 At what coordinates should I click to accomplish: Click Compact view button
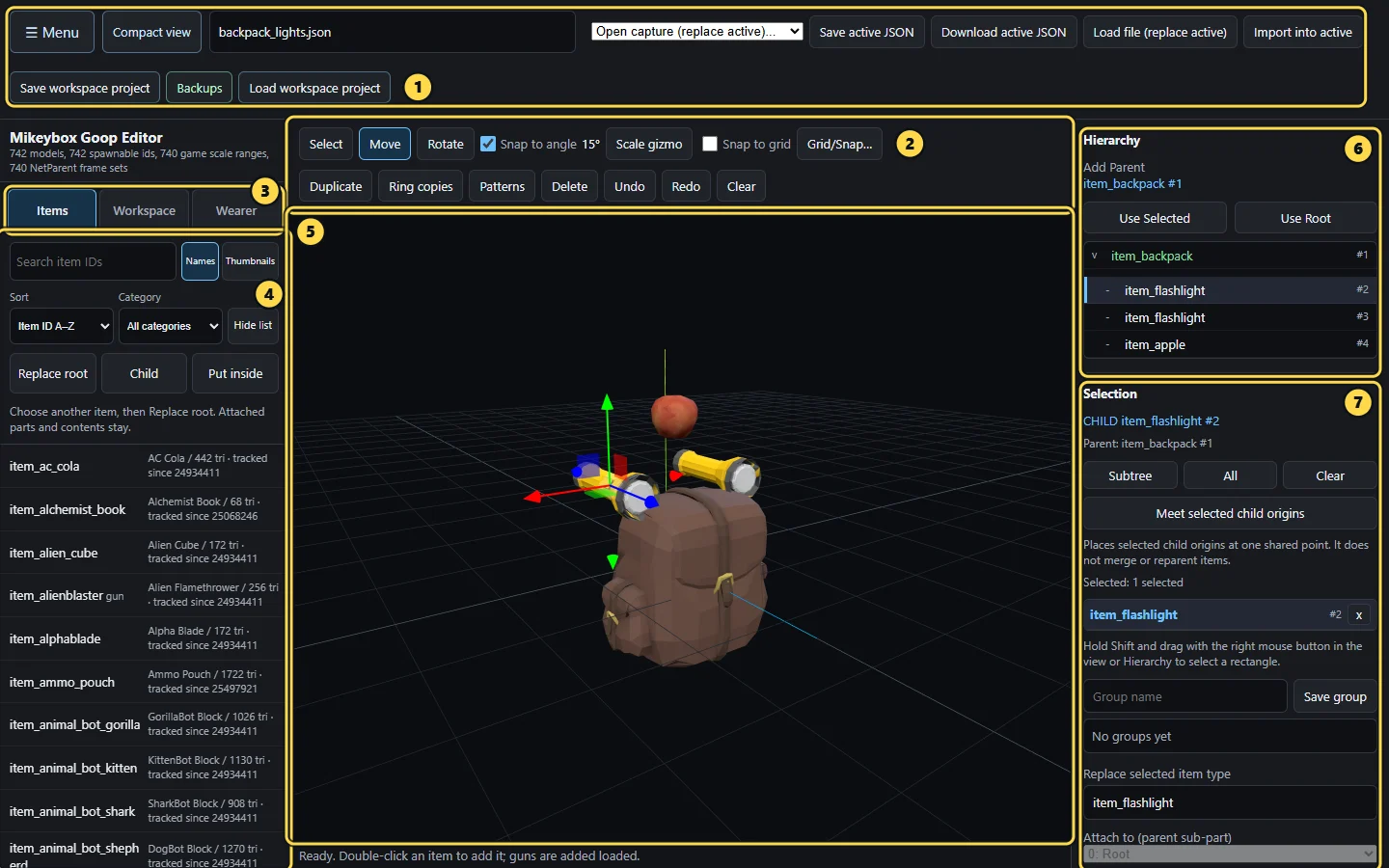151,32
